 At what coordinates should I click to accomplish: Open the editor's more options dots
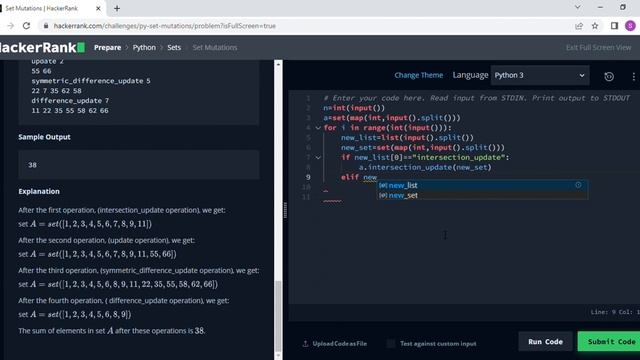(633, 76)
